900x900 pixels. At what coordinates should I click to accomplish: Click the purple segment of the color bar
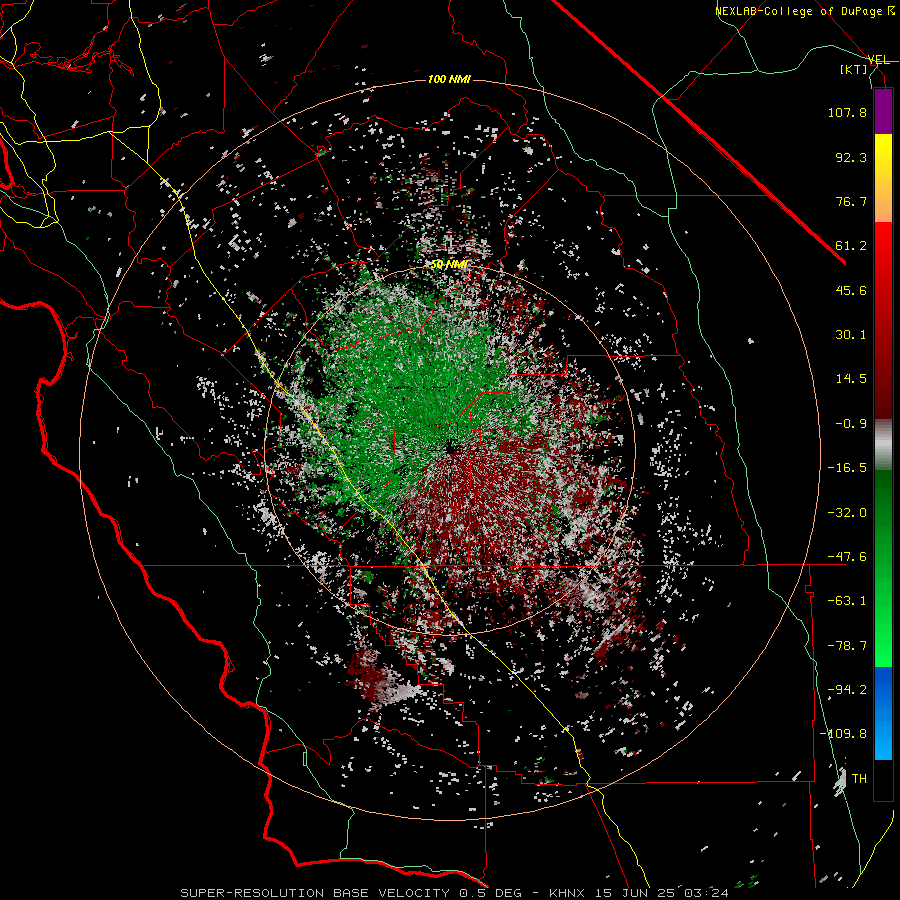pos(883,112)
